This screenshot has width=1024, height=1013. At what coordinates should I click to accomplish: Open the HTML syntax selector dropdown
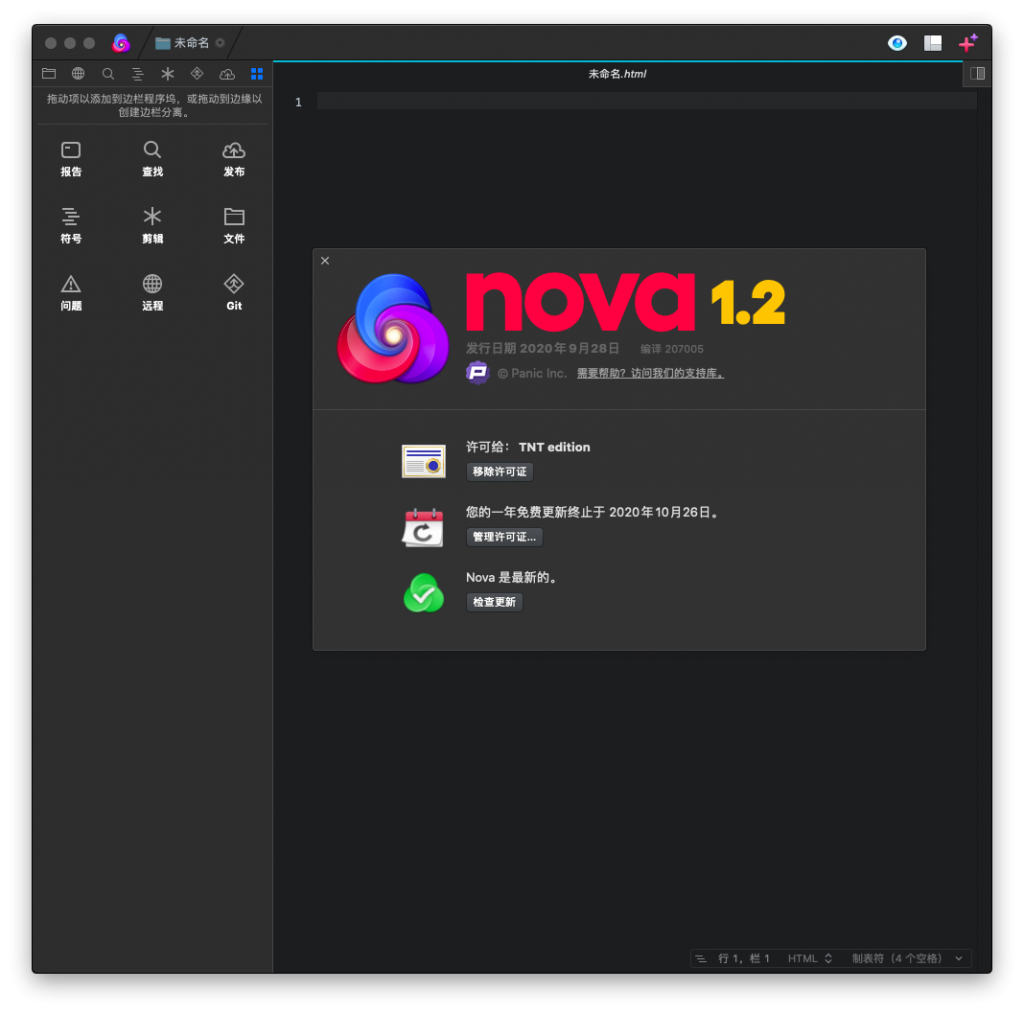click(809, 958)
